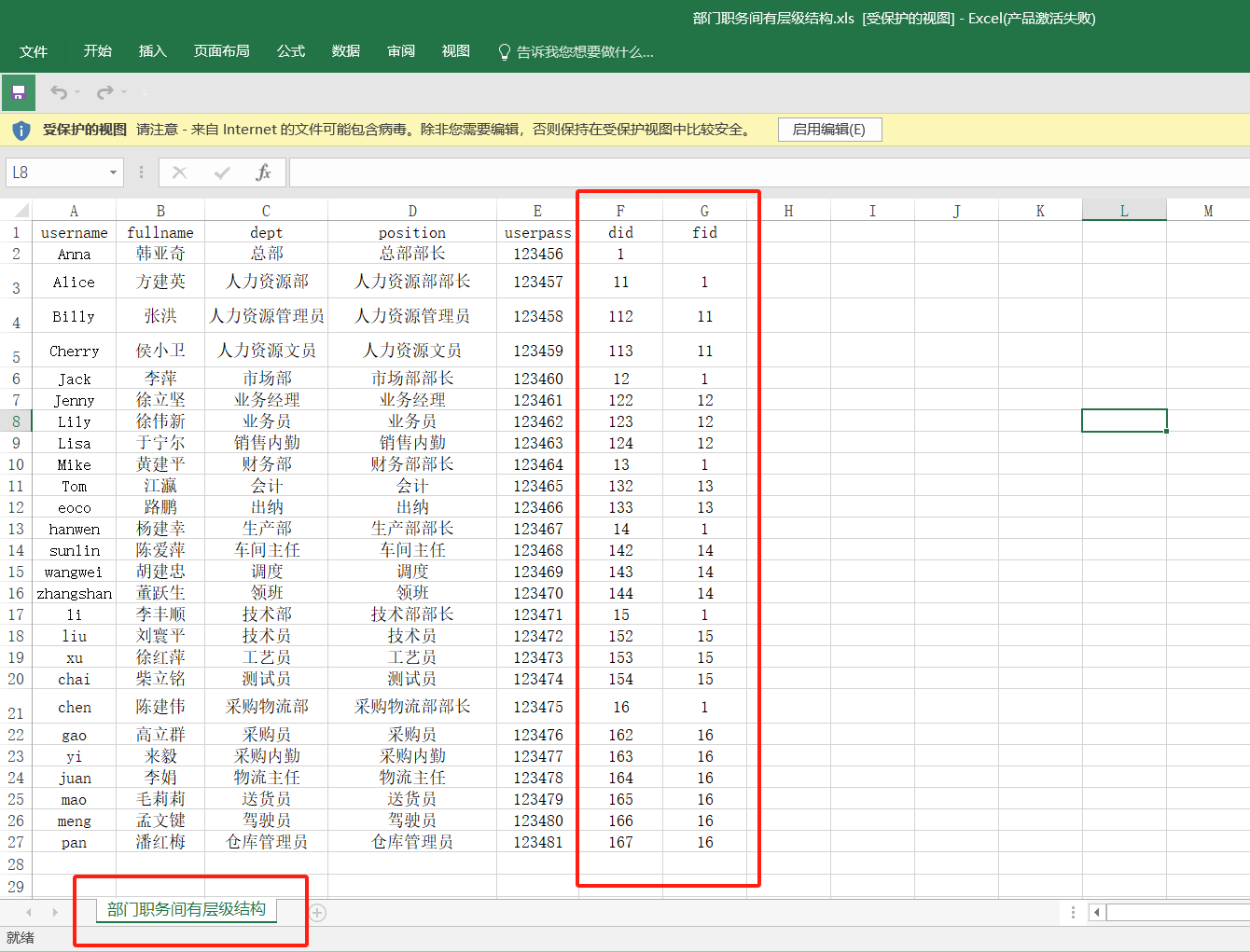This screenshot has width=1250, height=952.
Task: Click the cell containing '韩亚奇'
Action: (160, 254)
